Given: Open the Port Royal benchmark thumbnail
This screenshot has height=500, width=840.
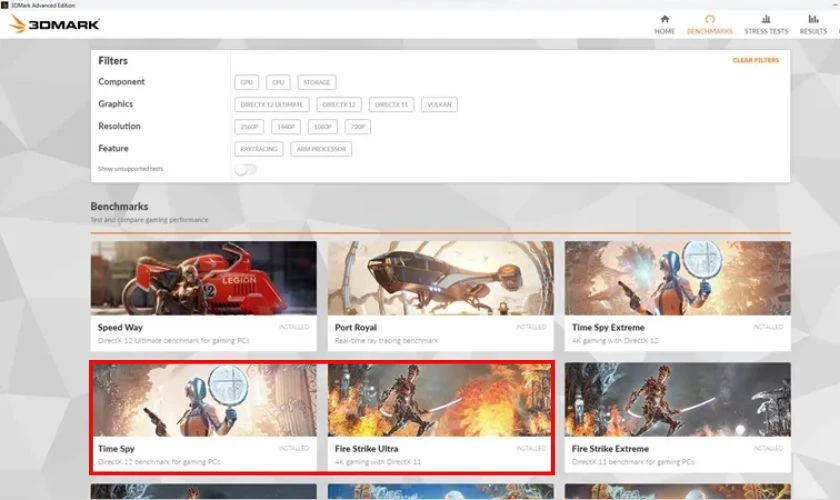Looking at the screenshot, I should click(x=440, y=278).
